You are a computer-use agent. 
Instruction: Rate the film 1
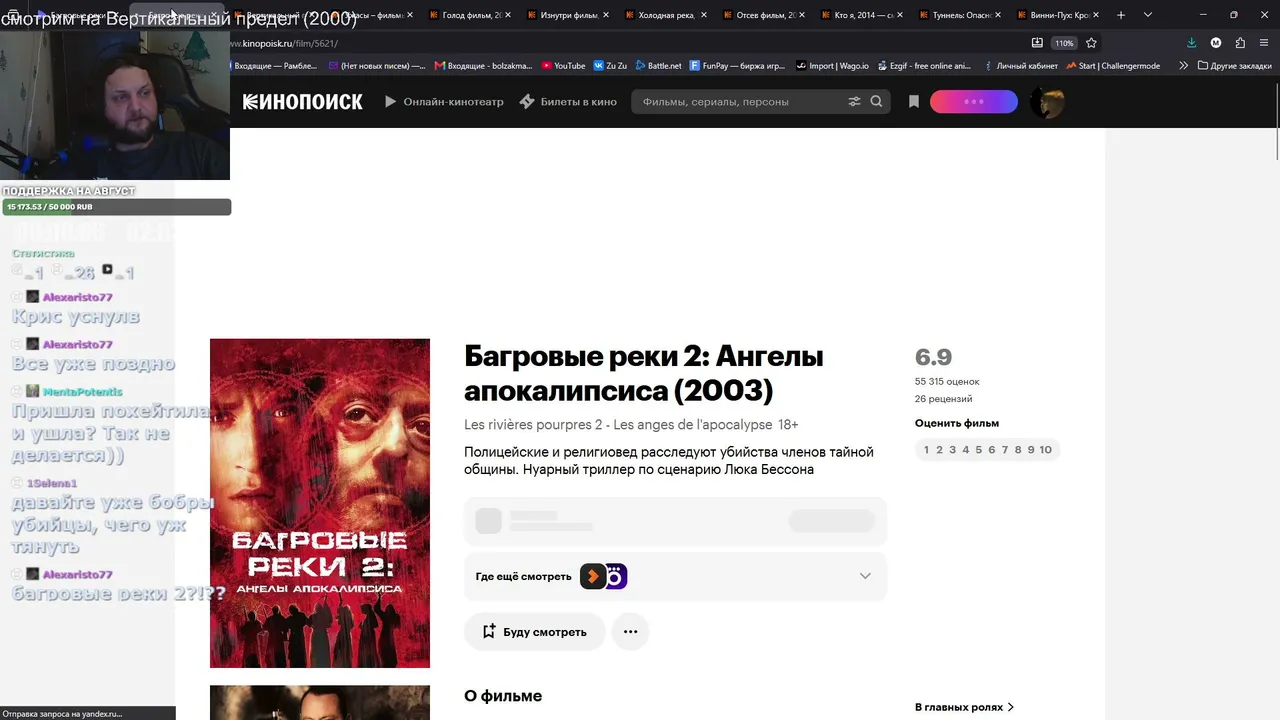926,450
